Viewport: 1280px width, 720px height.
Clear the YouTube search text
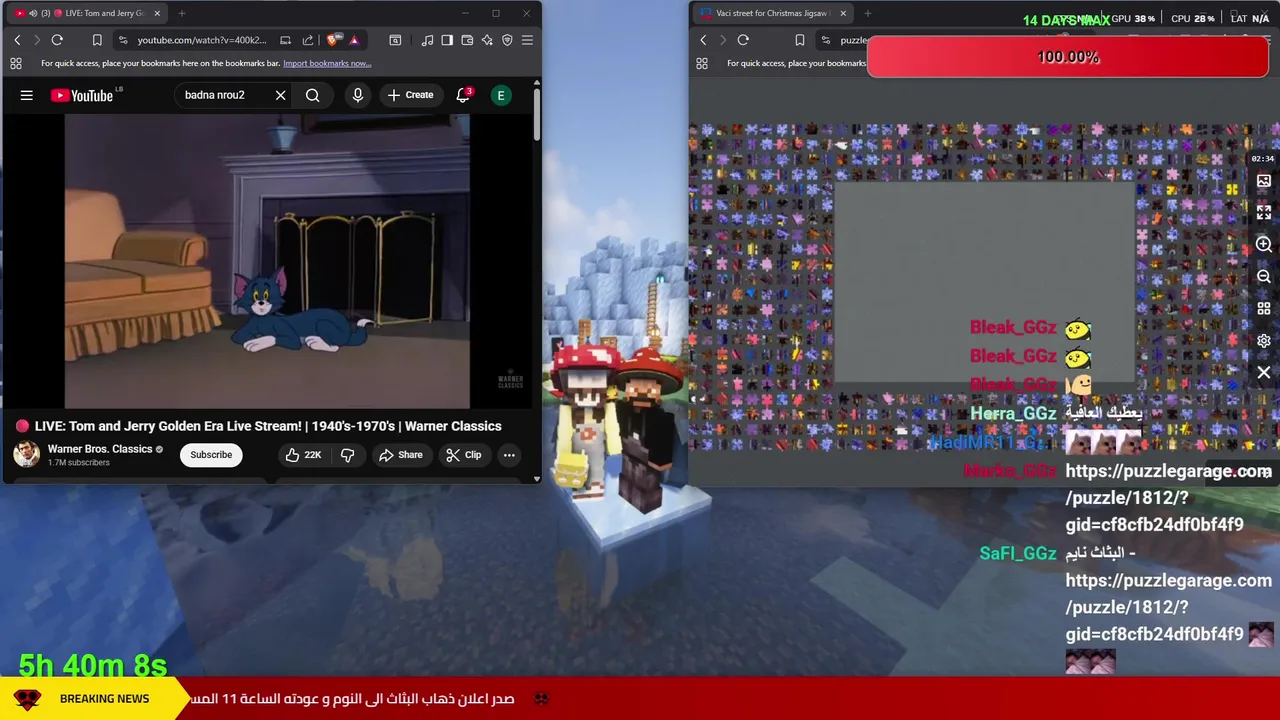click(281, 95)
